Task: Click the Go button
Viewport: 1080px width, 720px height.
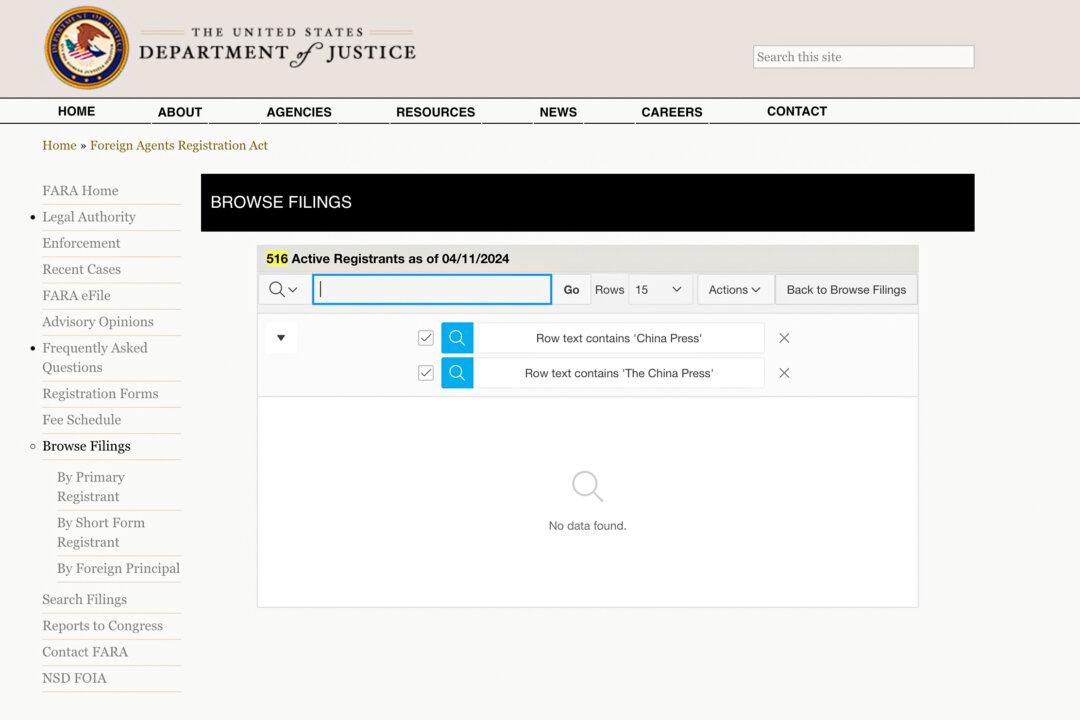Action: pos(571,289)
